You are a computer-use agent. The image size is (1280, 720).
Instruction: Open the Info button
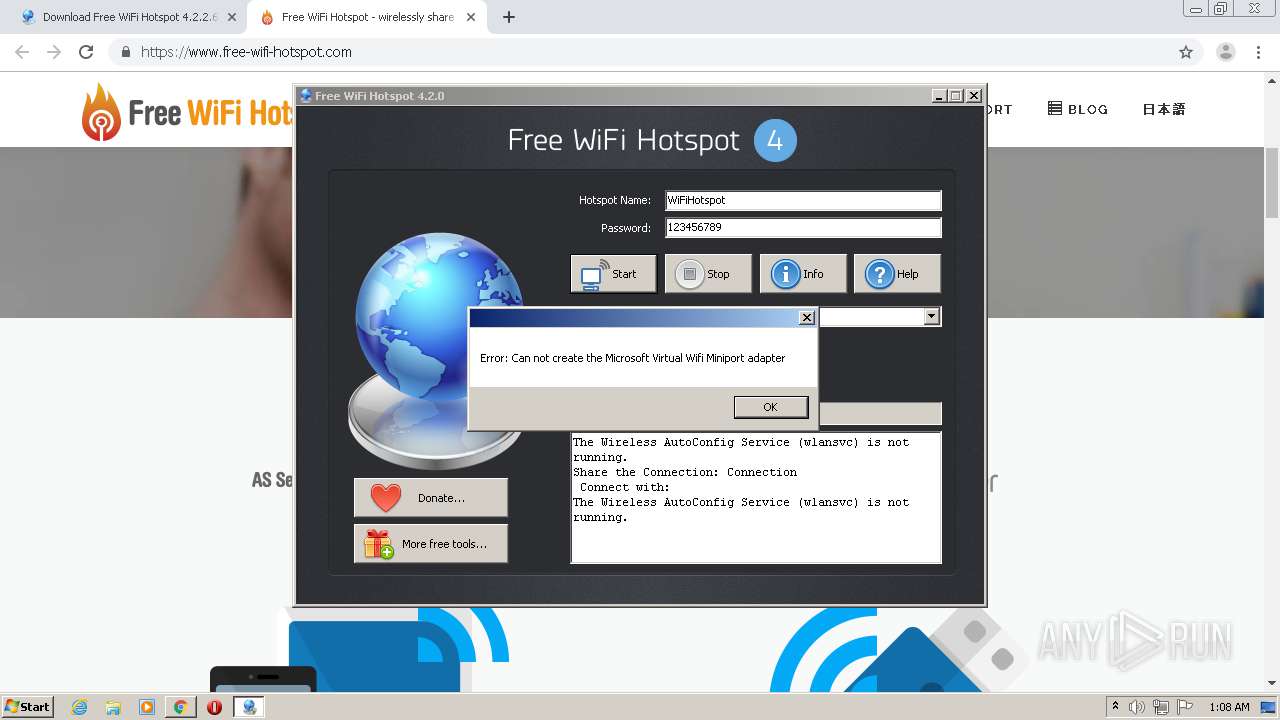[x=803, y=274]
